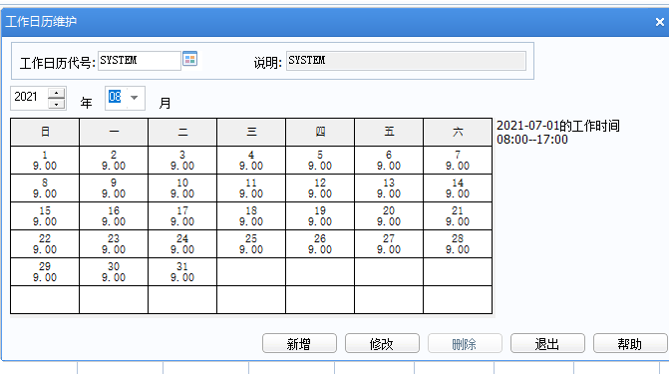The image size is (669, 374).
Task: Select day 25 in the calendar
Action: pos(251,244)
